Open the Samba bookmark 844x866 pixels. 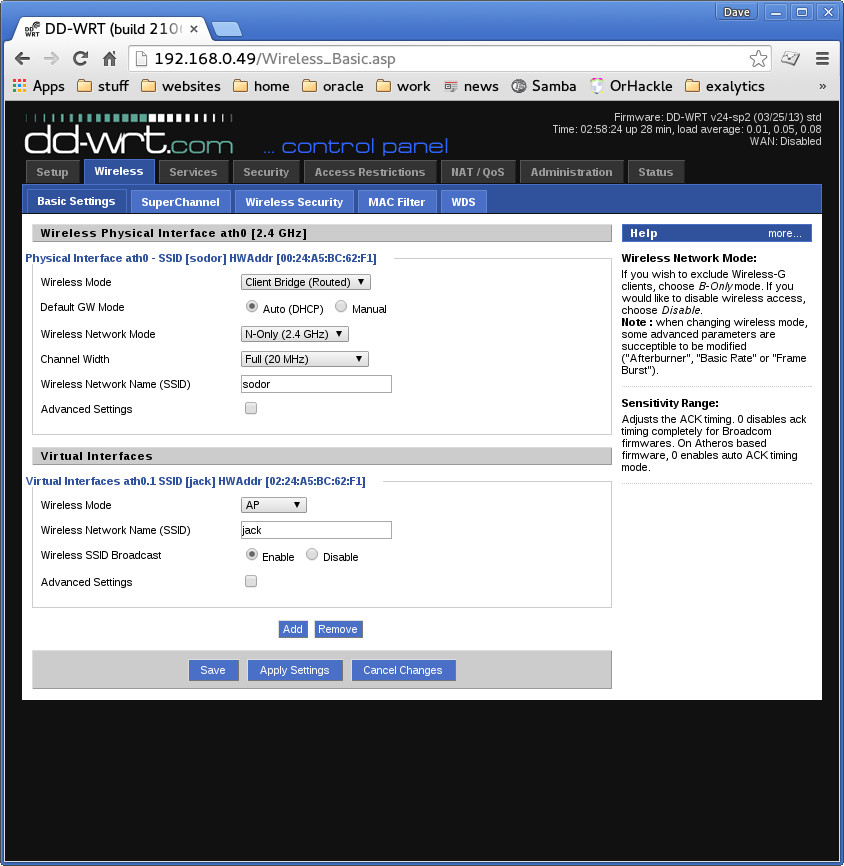(x=544, y=86)
